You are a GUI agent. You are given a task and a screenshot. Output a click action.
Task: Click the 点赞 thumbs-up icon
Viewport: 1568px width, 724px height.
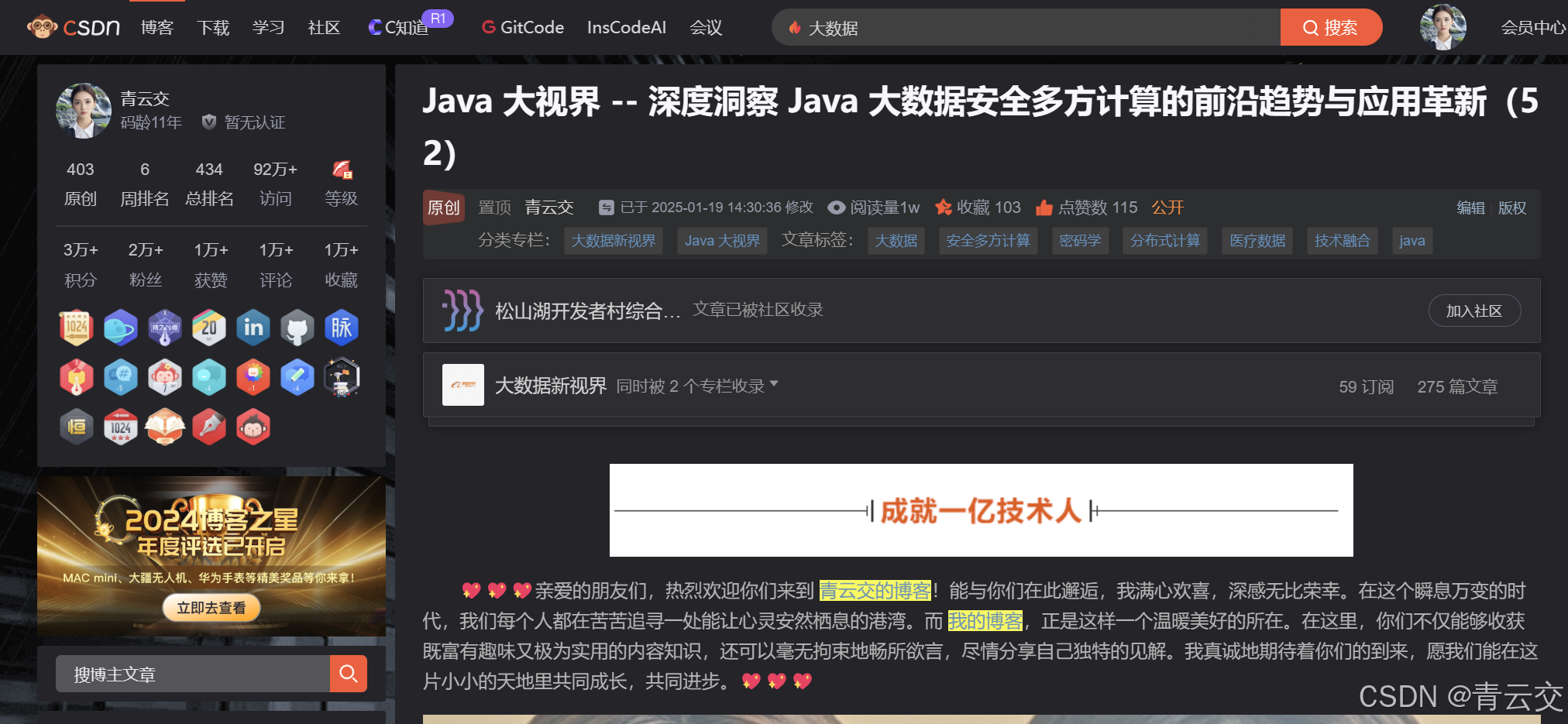tap(1044, 208)
